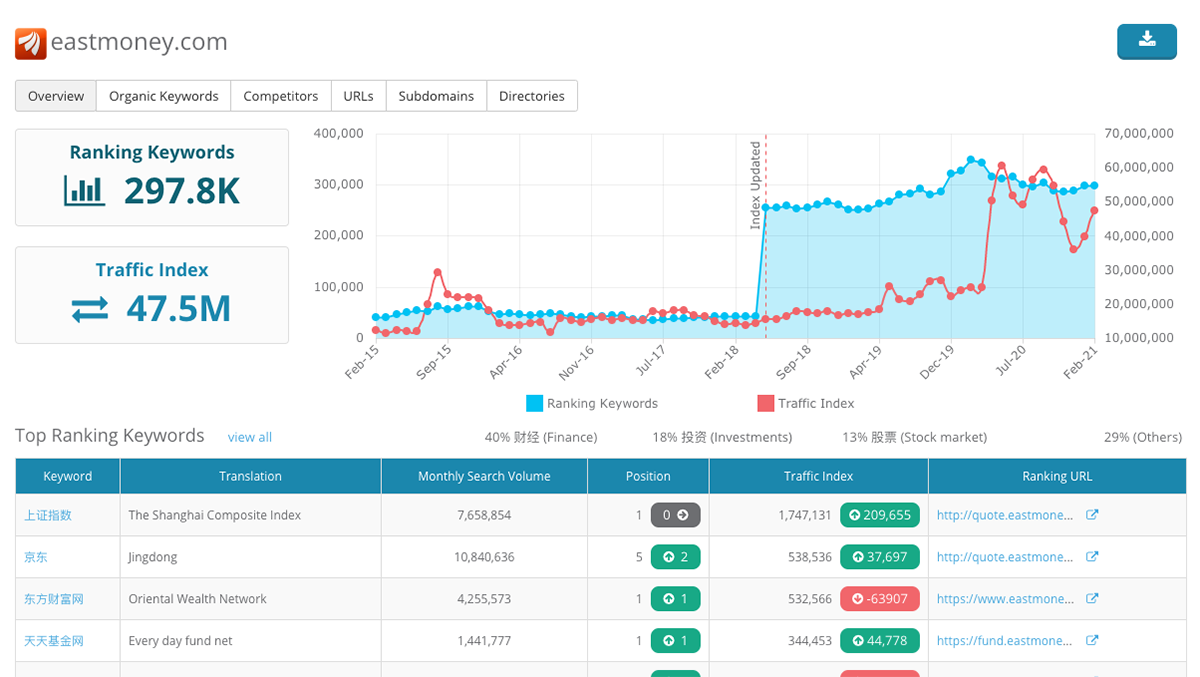Click the Ranking Keywords 297.8K card

coord(152,177)
